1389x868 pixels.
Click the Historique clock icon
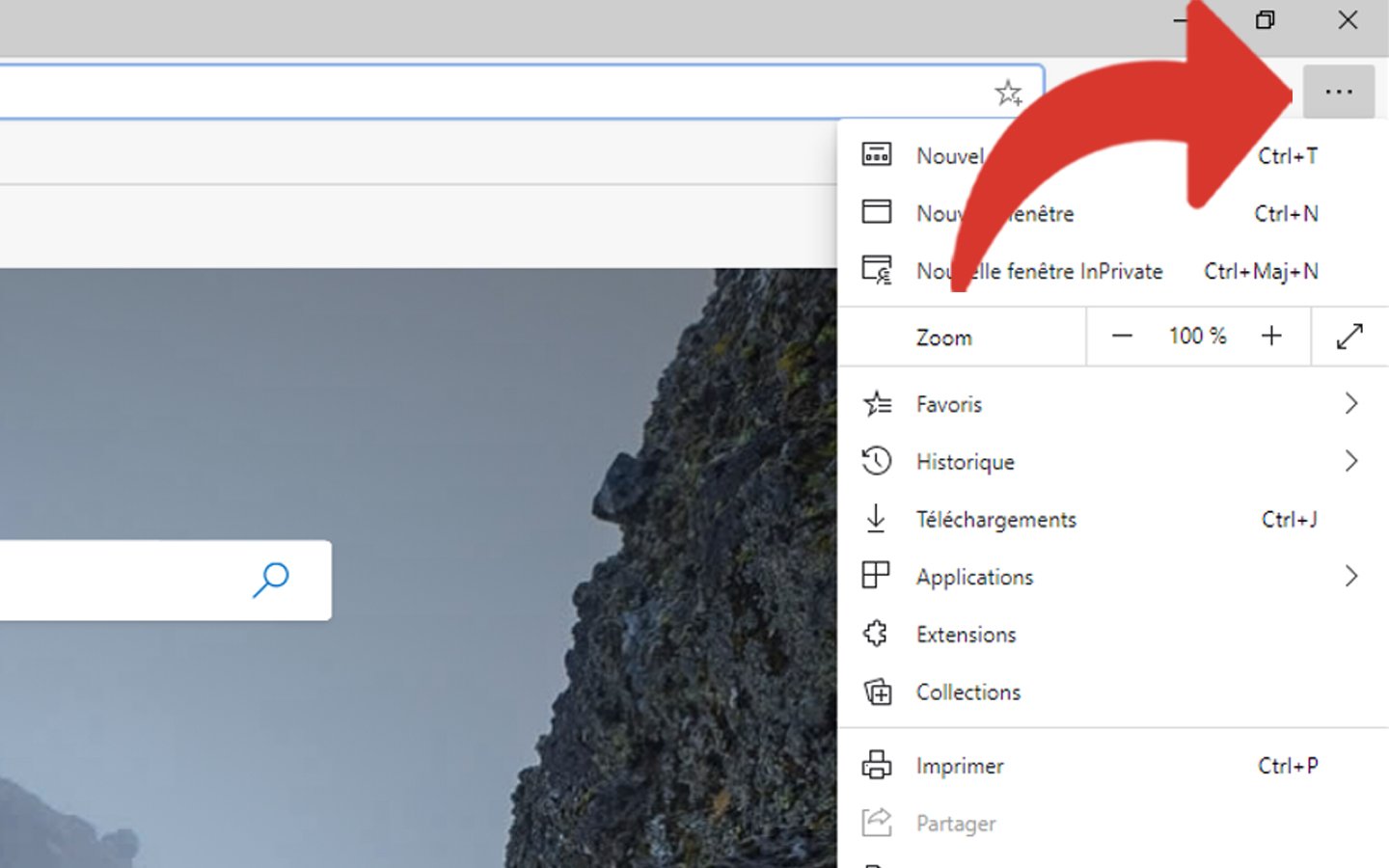pyautogui.click(x=876, y=461)
